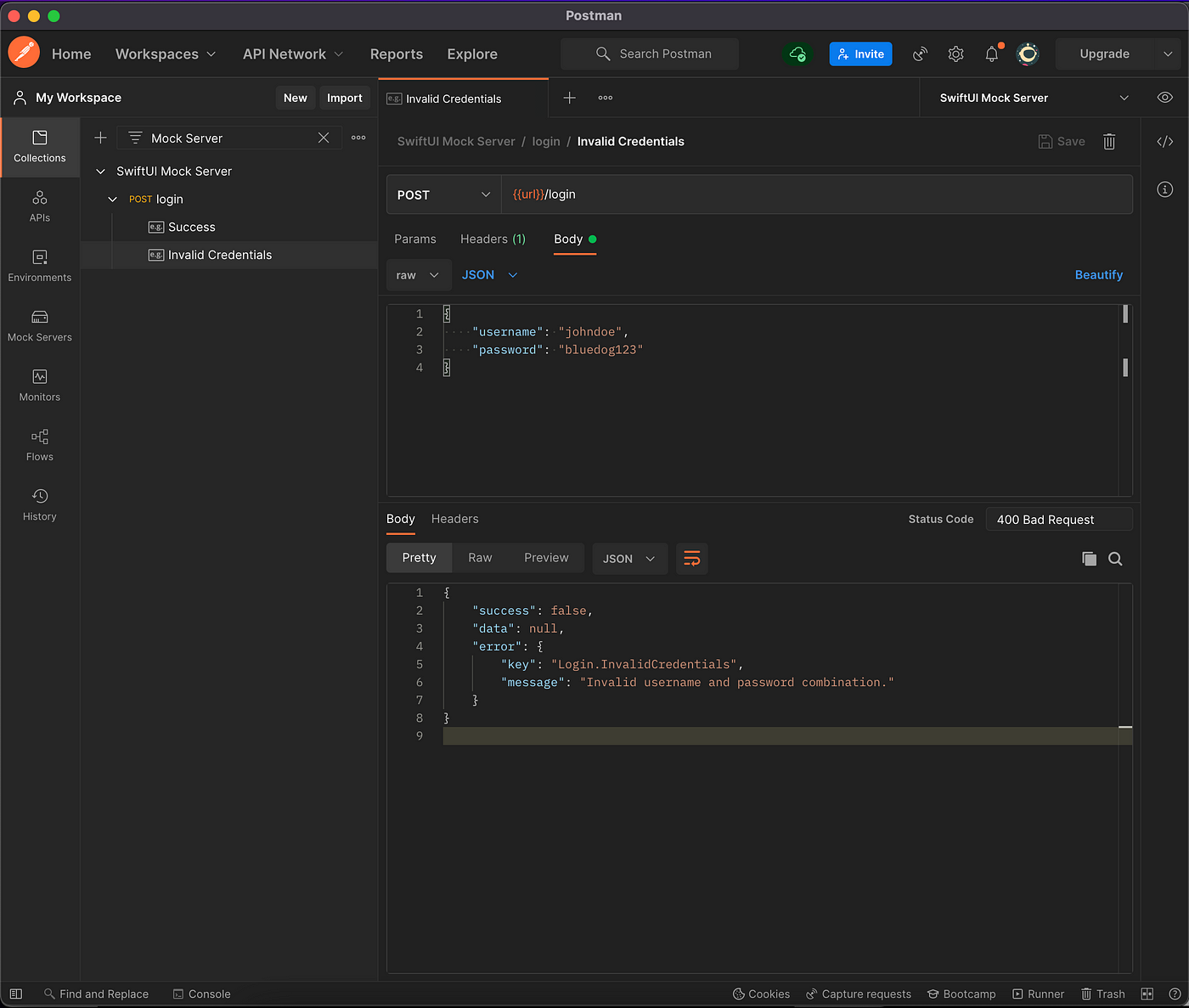Viewport: 1189px width, 1008px height.
Task: Open collections panel more options ellipsis
Action: coord(358,138)
